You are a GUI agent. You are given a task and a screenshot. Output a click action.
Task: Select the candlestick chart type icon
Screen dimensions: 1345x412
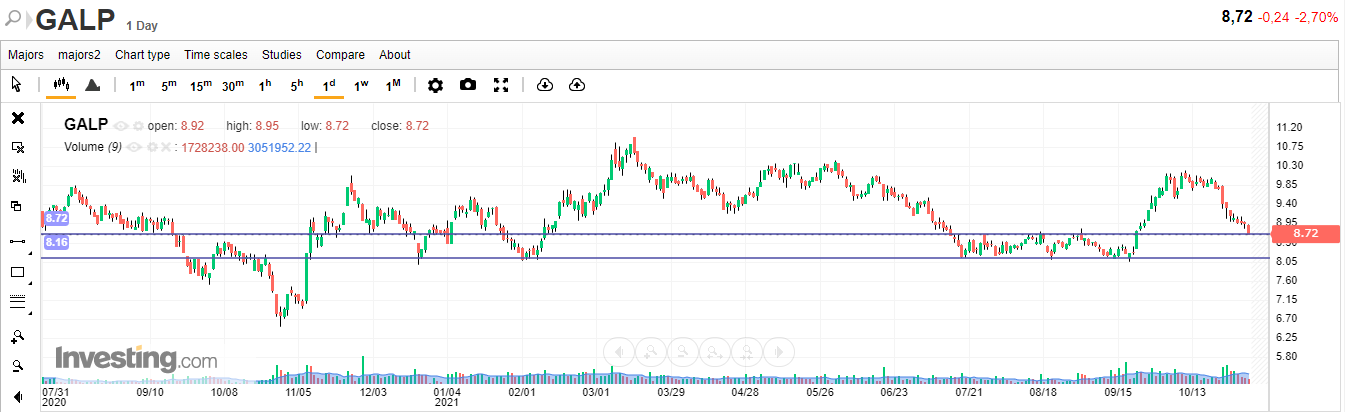click(x=60, y=86)
